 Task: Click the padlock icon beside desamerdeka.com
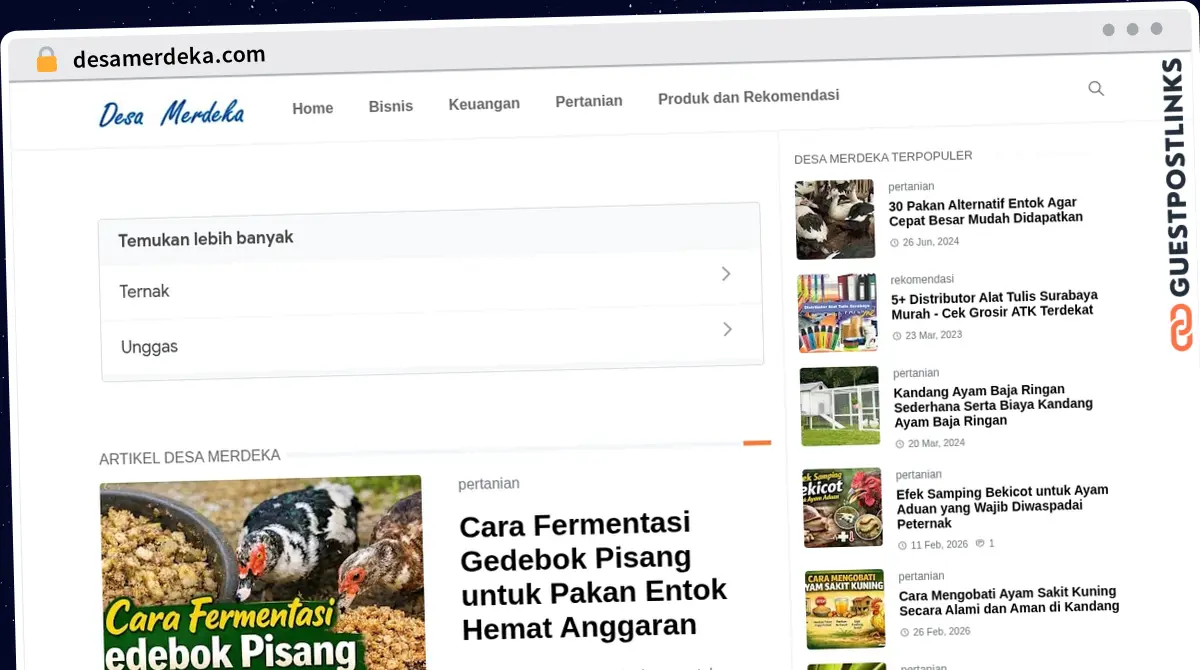[46, 60]
